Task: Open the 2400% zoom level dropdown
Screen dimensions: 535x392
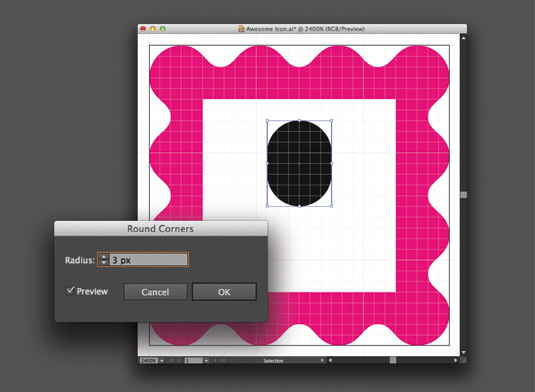Action: click(x=162, y=361)
